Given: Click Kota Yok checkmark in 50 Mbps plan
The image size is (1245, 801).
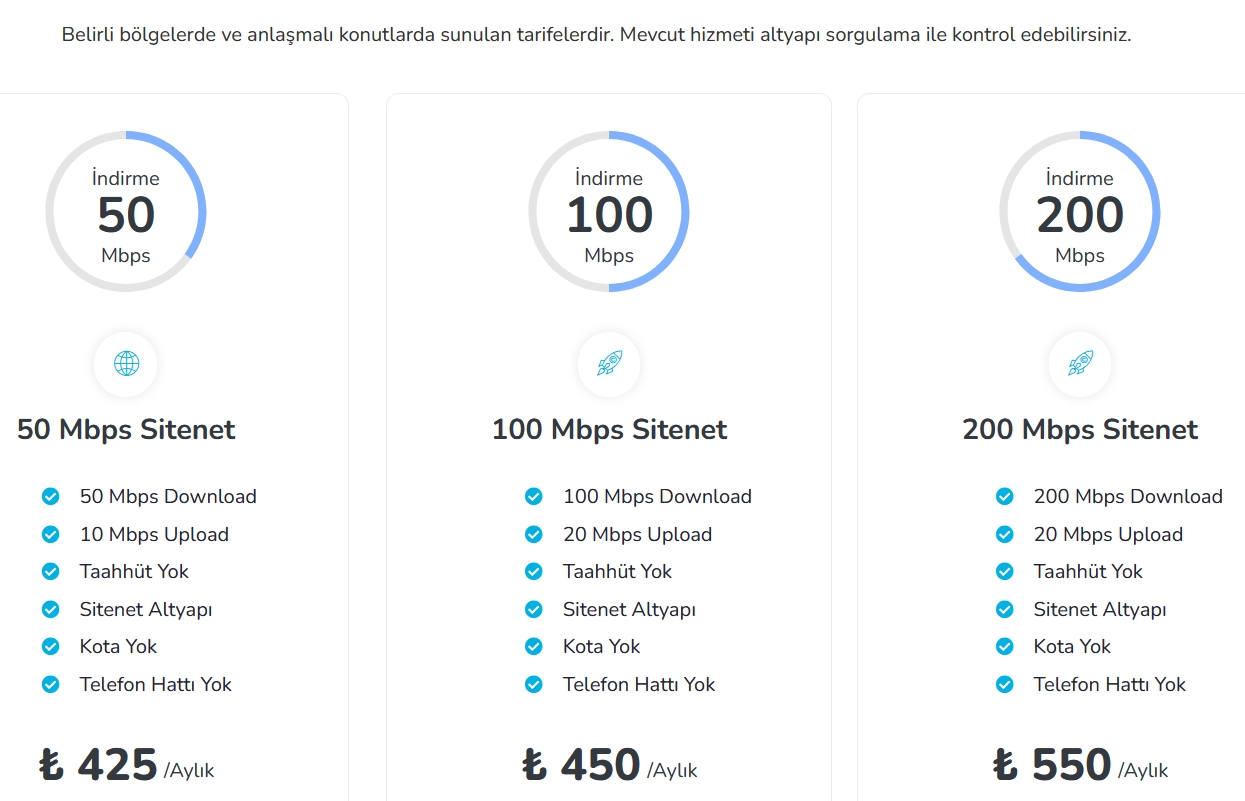Looking at the screenshot, I should (51, 647).
